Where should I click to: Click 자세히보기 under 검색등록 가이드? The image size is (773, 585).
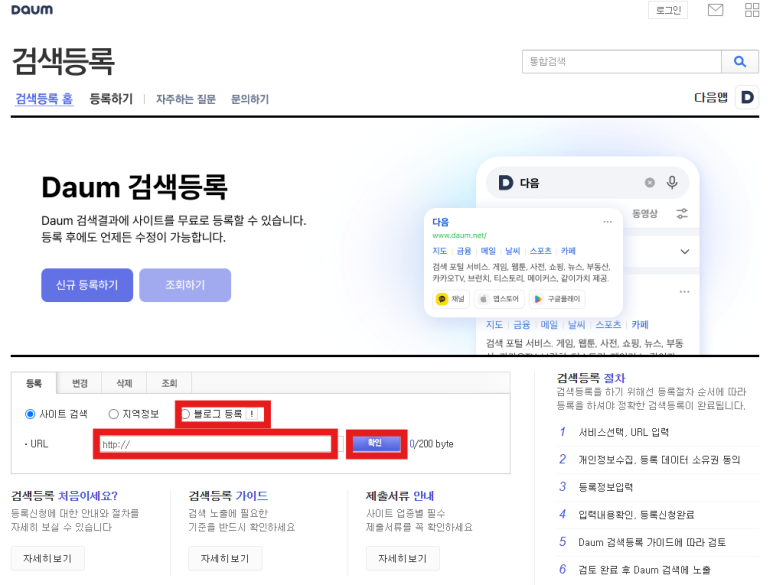coord(225,558)
